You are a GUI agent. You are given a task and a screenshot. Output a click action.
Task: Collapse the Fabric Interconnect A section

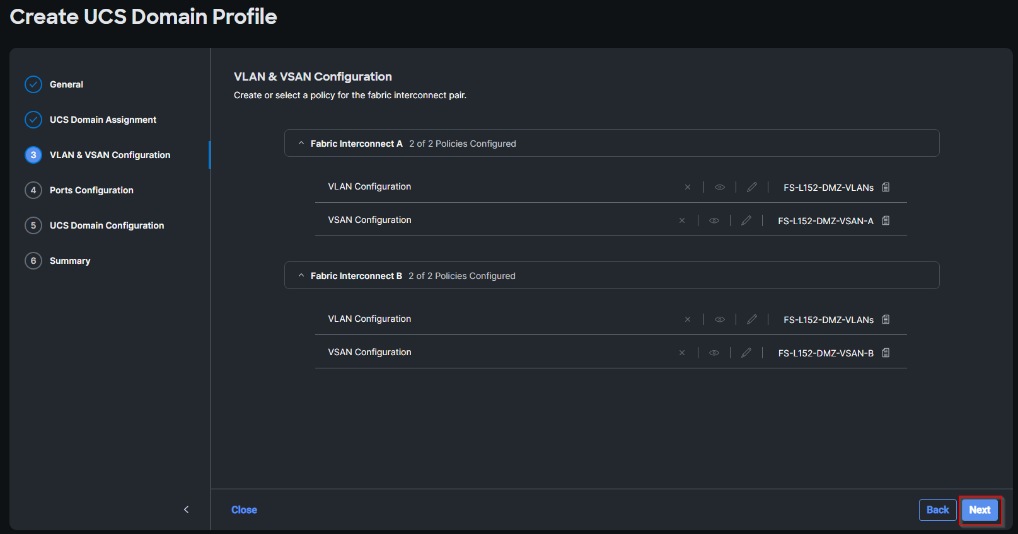pos(301,144)
